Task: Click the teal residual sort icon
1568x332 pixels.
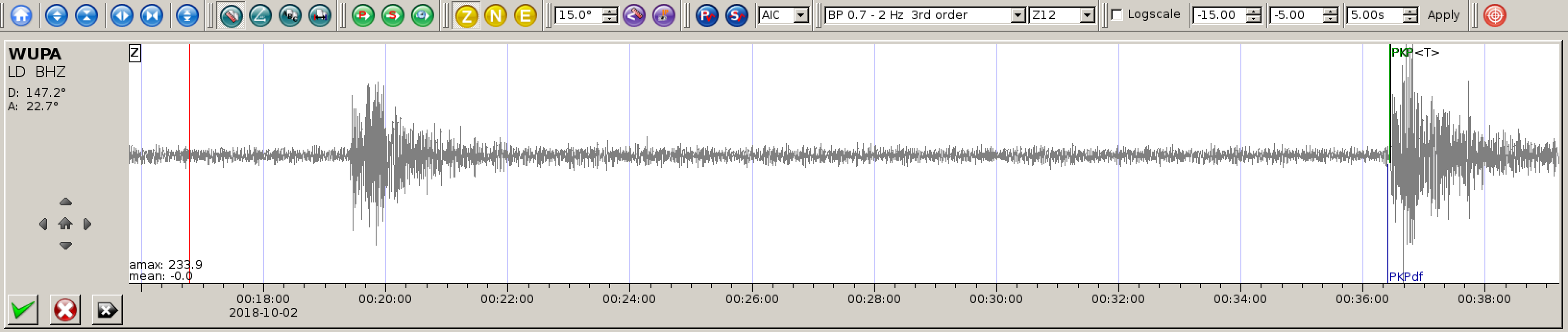Action: pos(319,15)
